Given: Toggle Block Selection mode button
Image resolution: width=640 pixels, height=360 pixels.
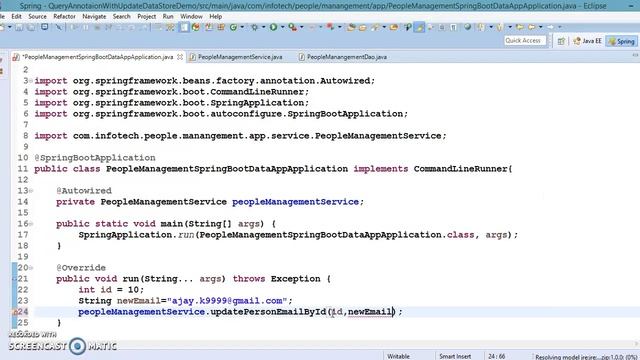Looking at the screenshot, I should point(442,27).
